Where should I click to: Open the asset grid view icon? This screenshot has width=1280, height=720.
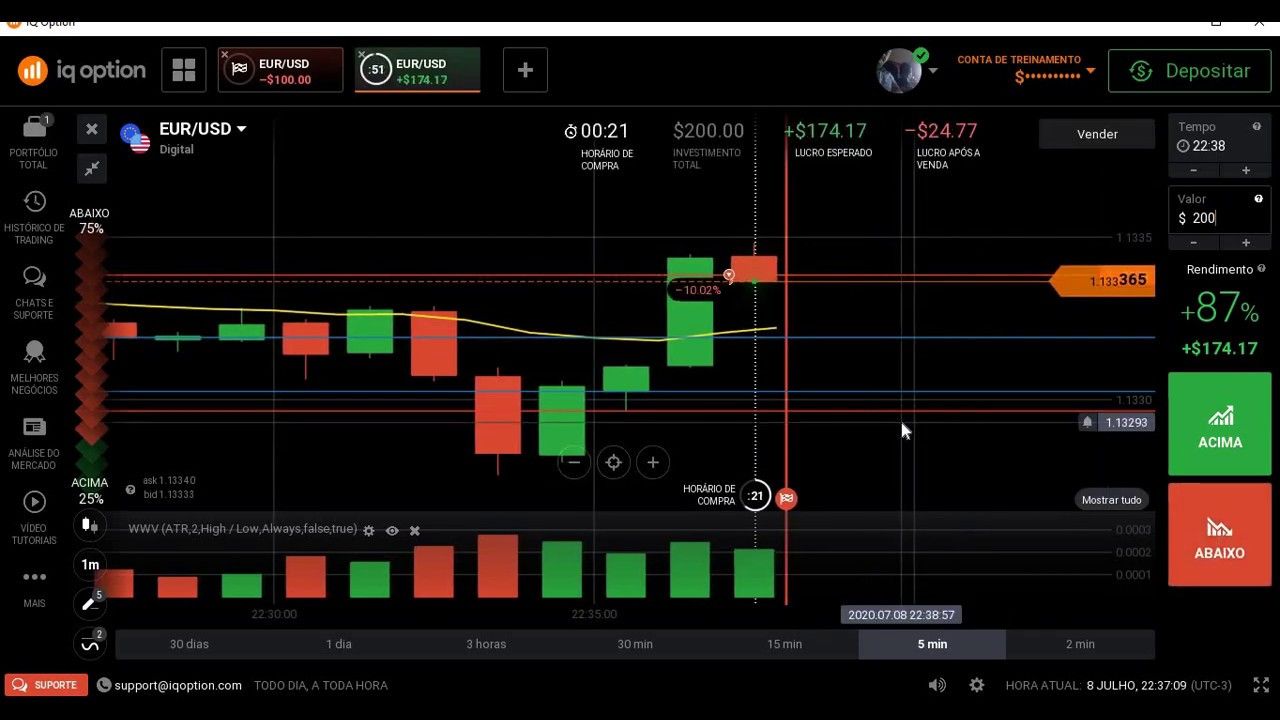click(184, 70)
